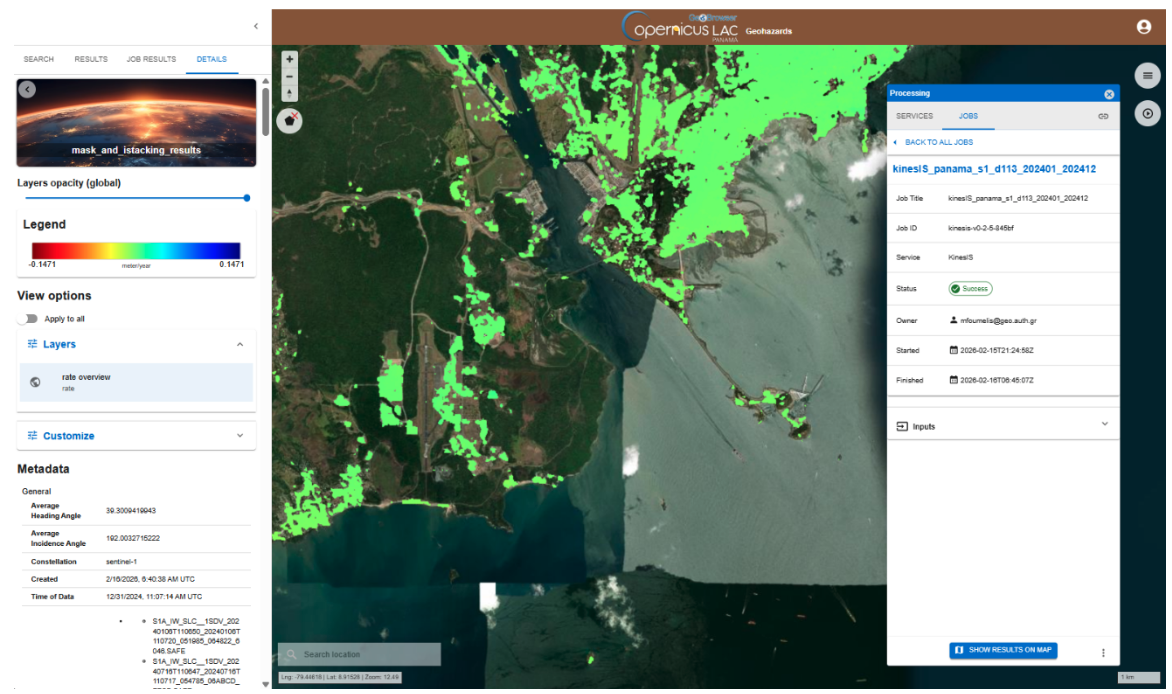Image resolution: width=1172 pixels, height=694 pixels.
Task: Switch to the Services tab
Action: click(914, 116)
